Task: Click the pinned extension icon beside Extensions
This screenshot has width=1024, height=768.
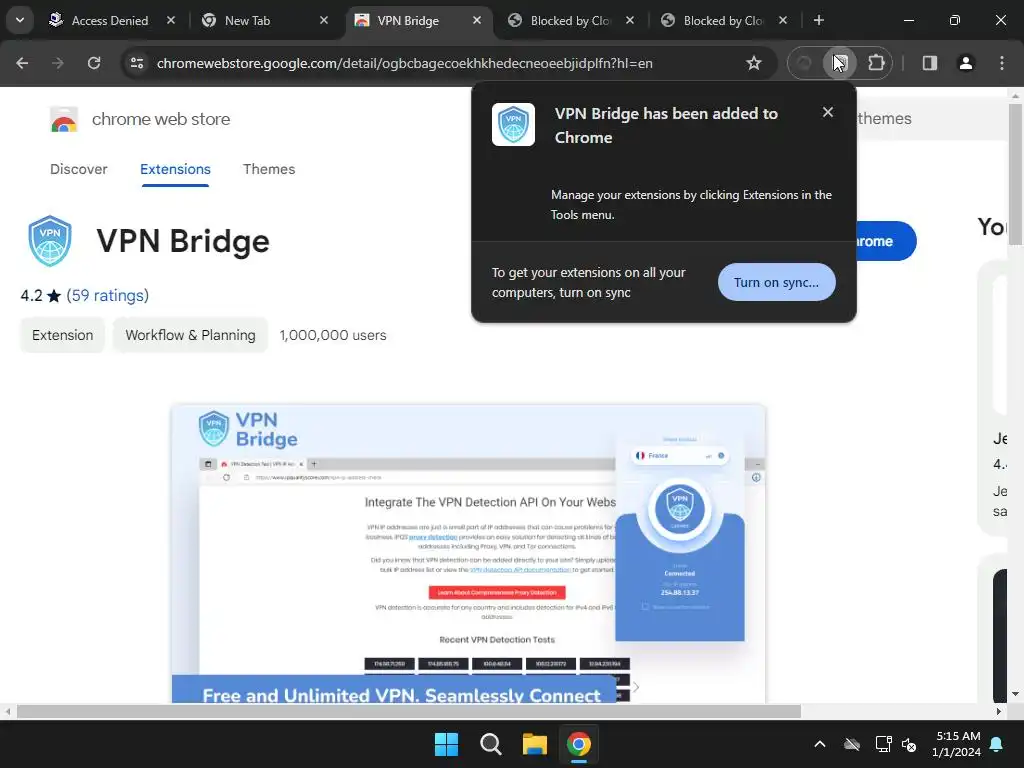Action: tap(840, 63)
